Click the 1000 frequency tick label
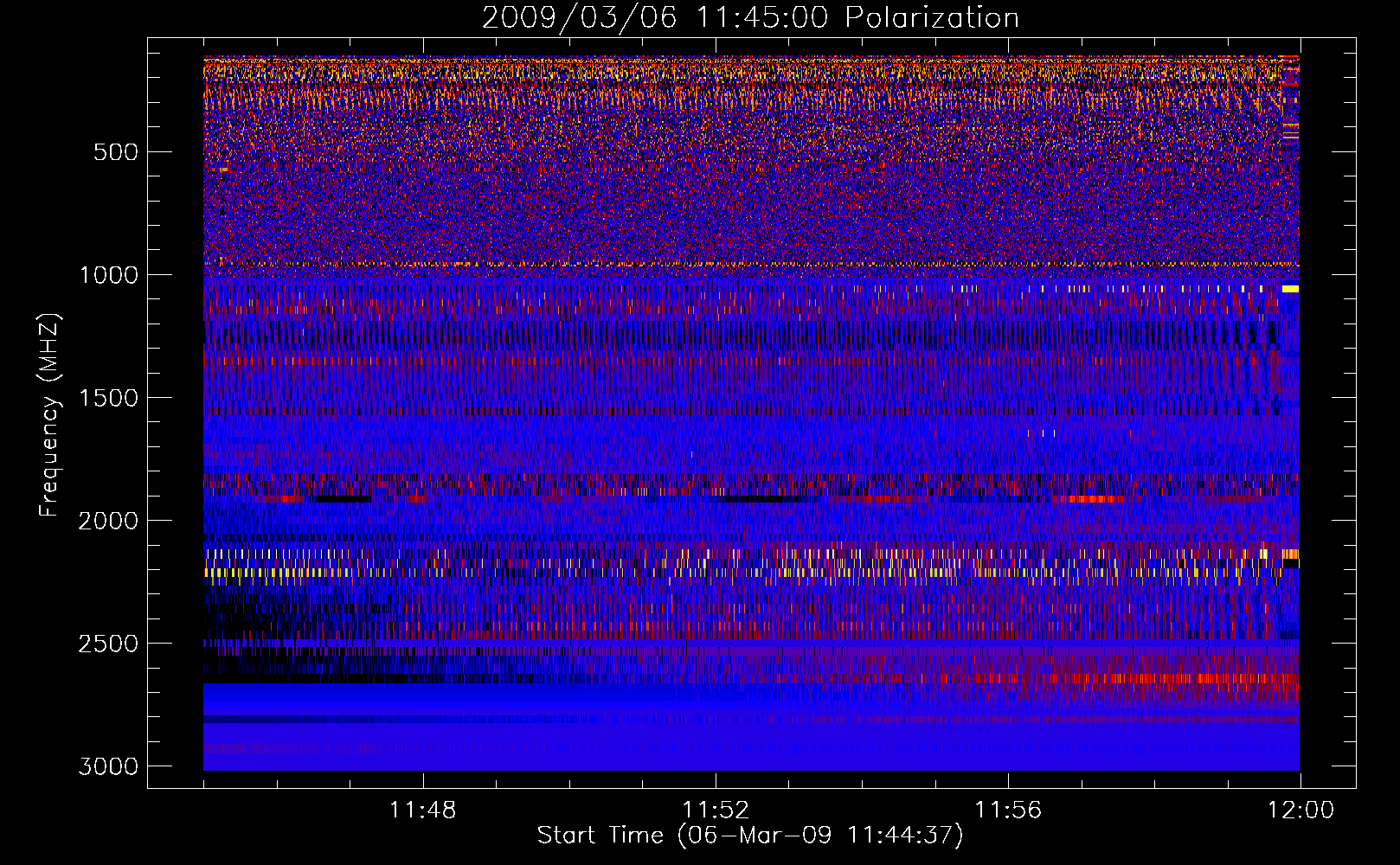Image resolution: width=1400 pixels, height=865 pixels. pos(108,275)
